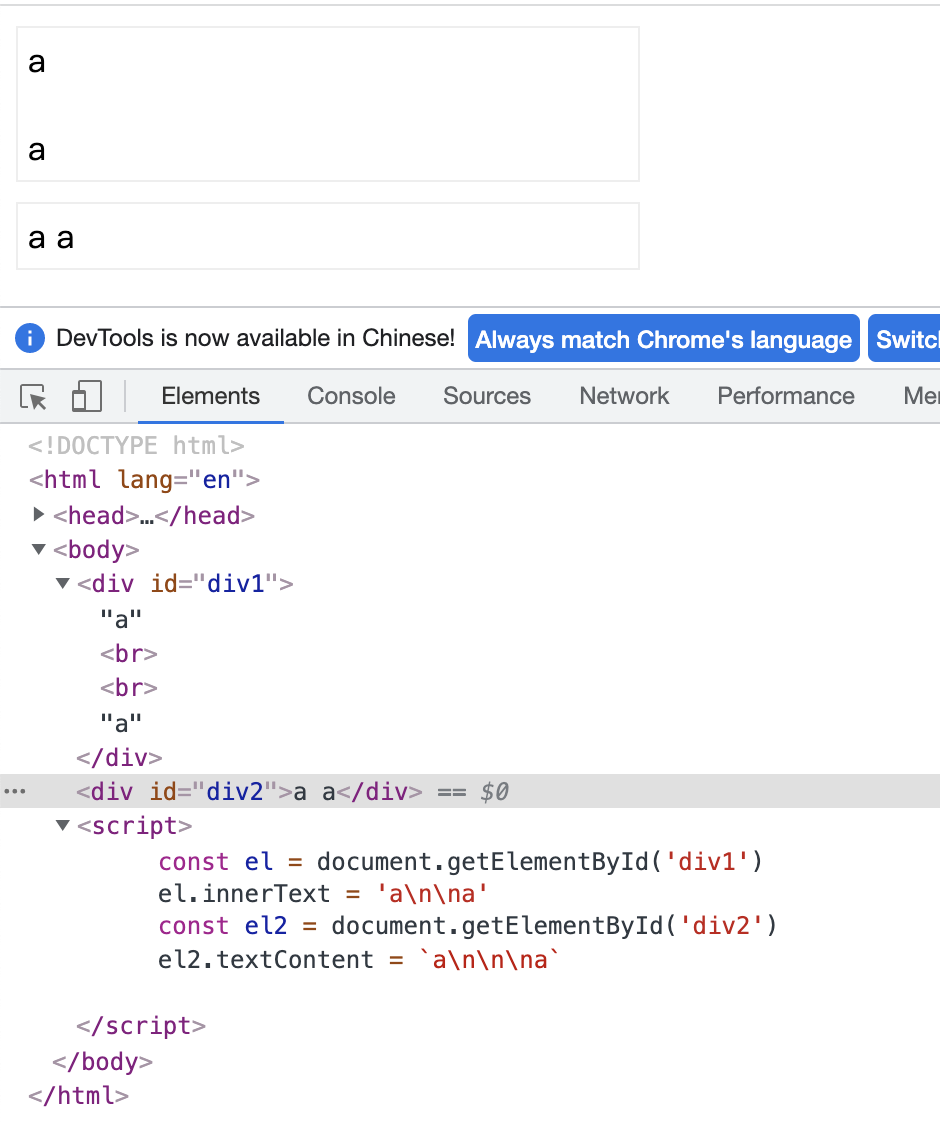This screenshot has width=940, height=1122.
Task: Select the first "a" text node in div1
Action: click(x=121, y=618)
